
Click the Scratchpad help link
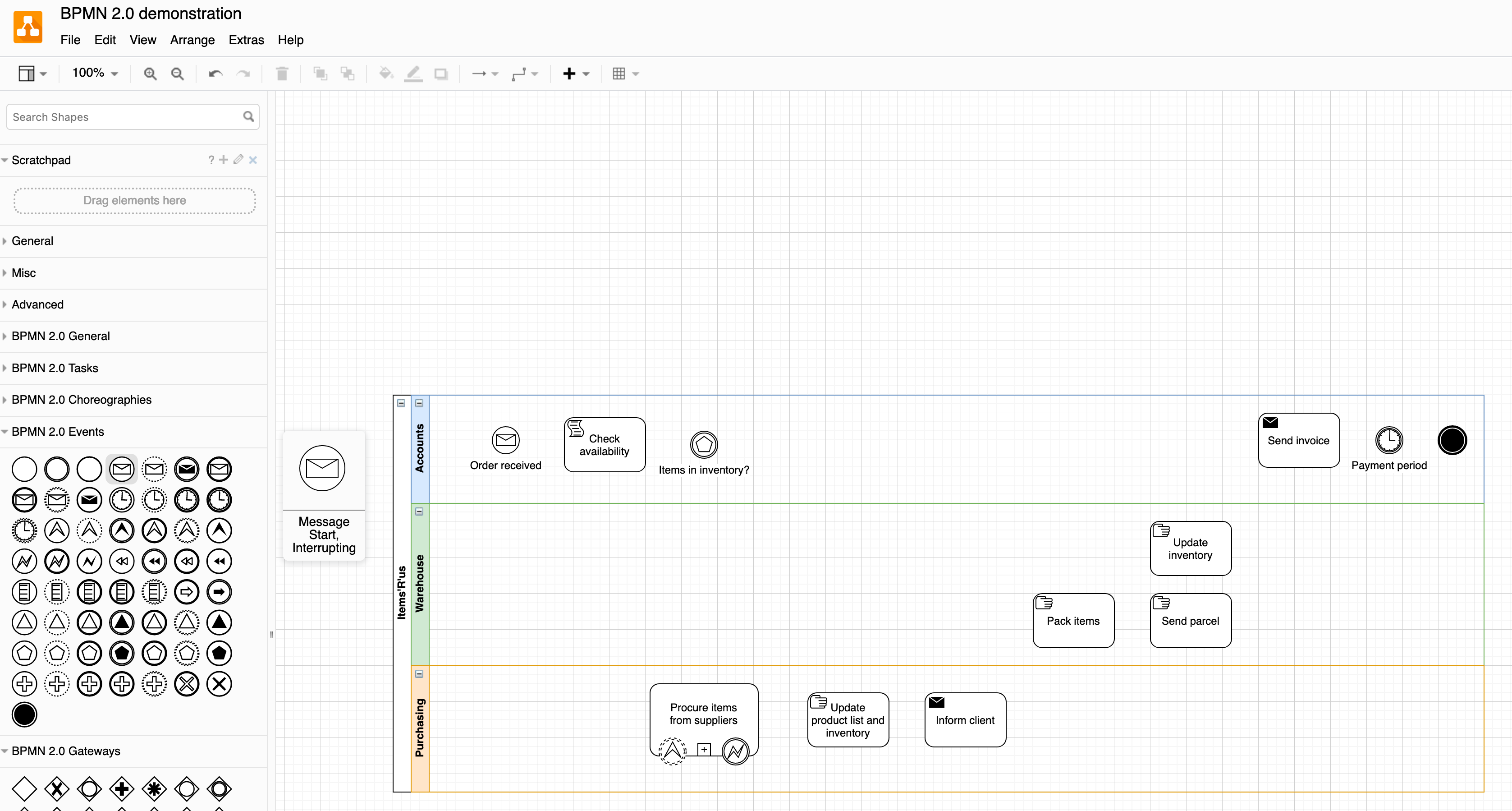[x=211, y=160]
